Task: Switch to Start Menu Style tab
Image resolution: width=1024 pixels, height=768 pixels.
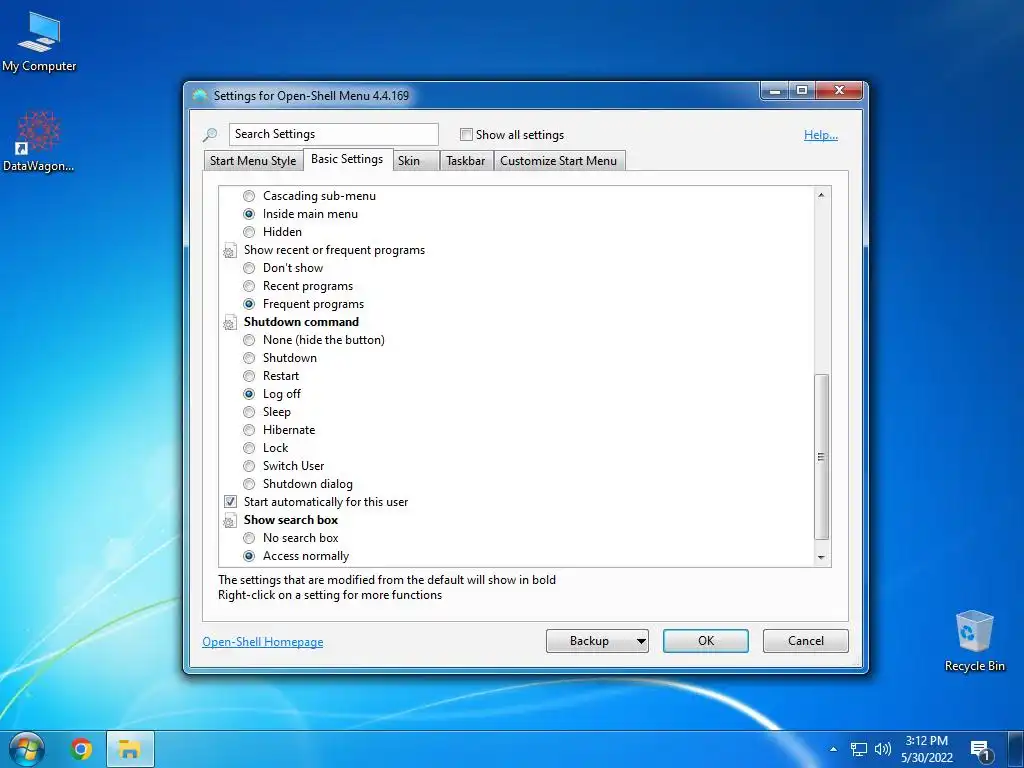Action: click(253, 161)
